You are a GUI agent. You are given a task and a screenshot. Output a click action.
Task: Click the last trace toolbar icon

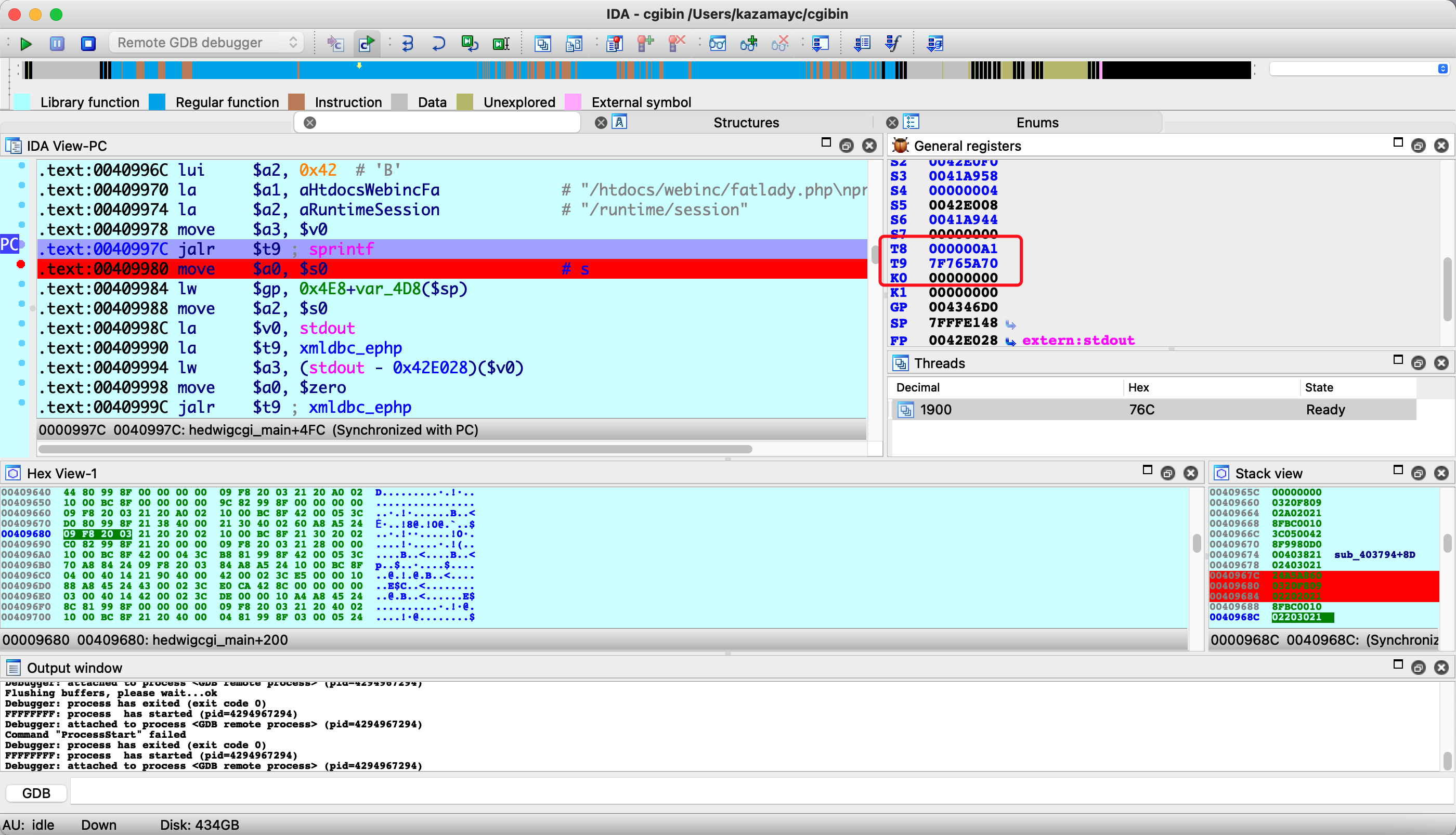pos(935,44)
